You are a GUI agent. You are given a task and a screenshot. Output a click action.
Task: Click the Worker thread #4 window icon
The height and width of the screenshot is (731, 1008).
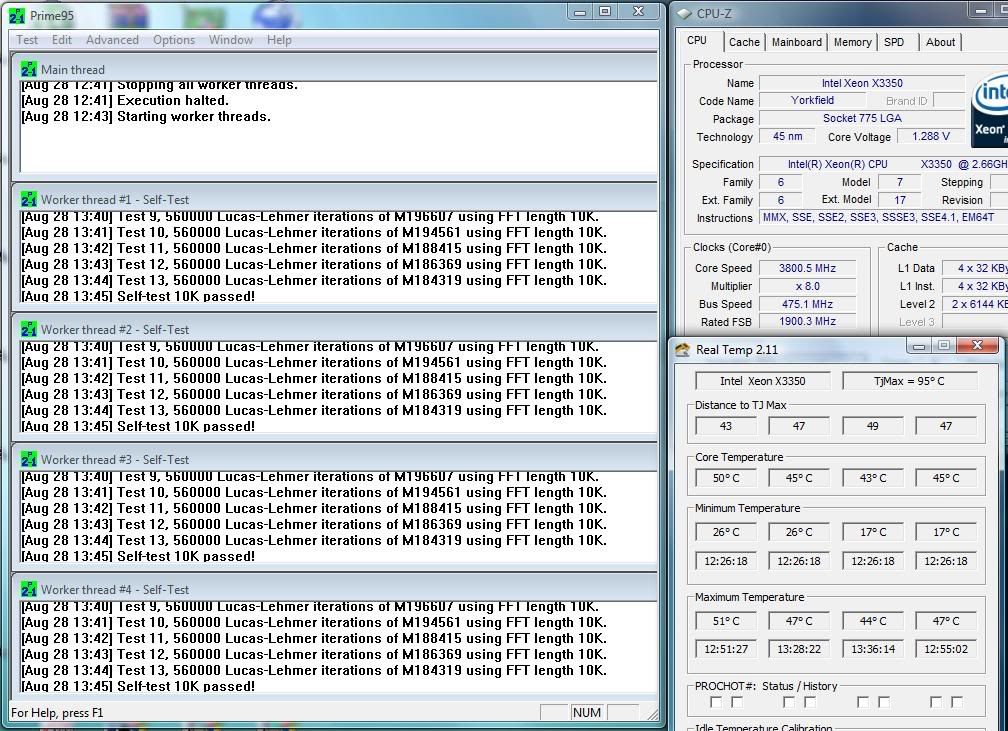coord(29,589)
